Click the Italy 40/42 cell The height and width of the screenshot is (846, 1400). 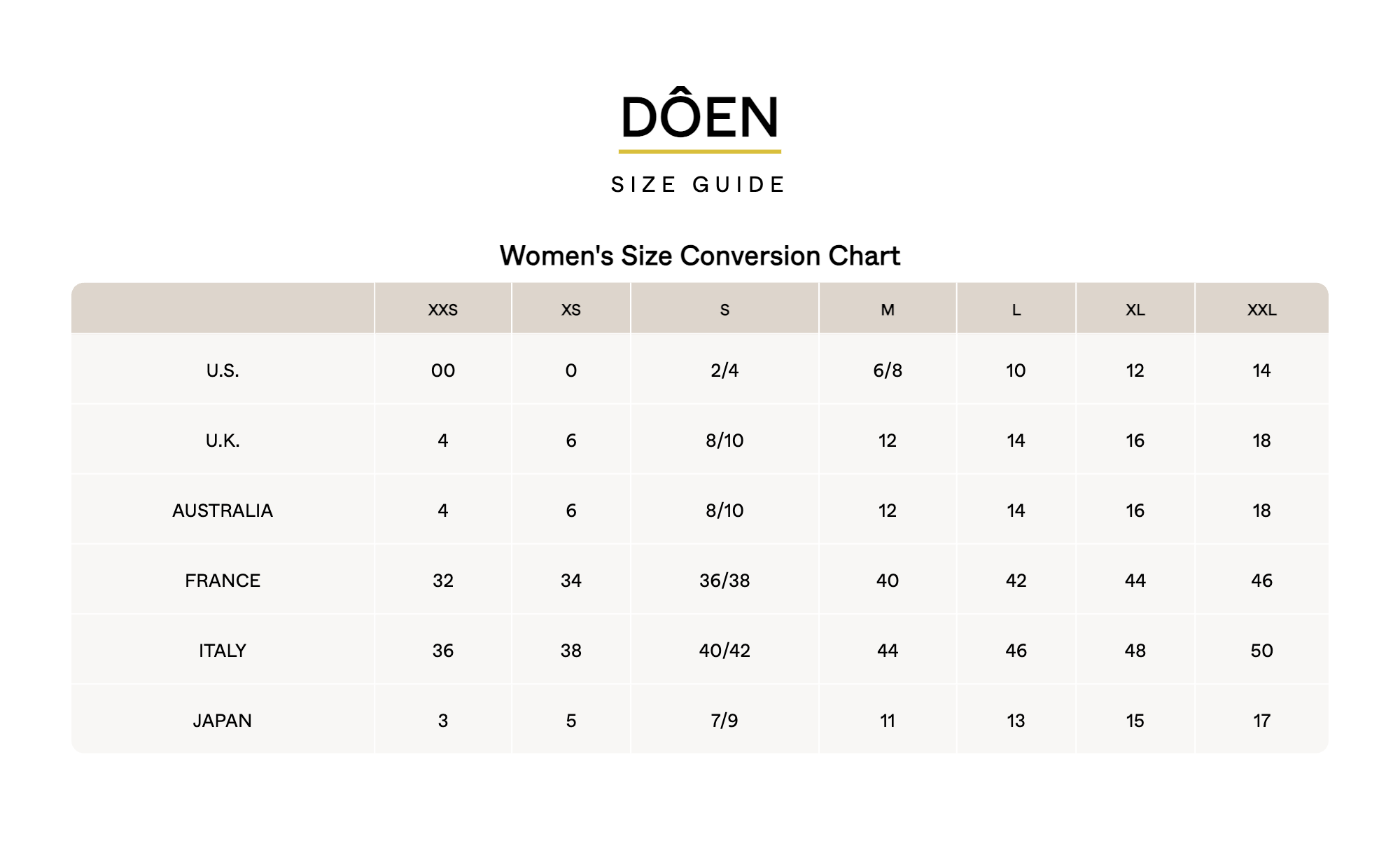click(724, 651)
